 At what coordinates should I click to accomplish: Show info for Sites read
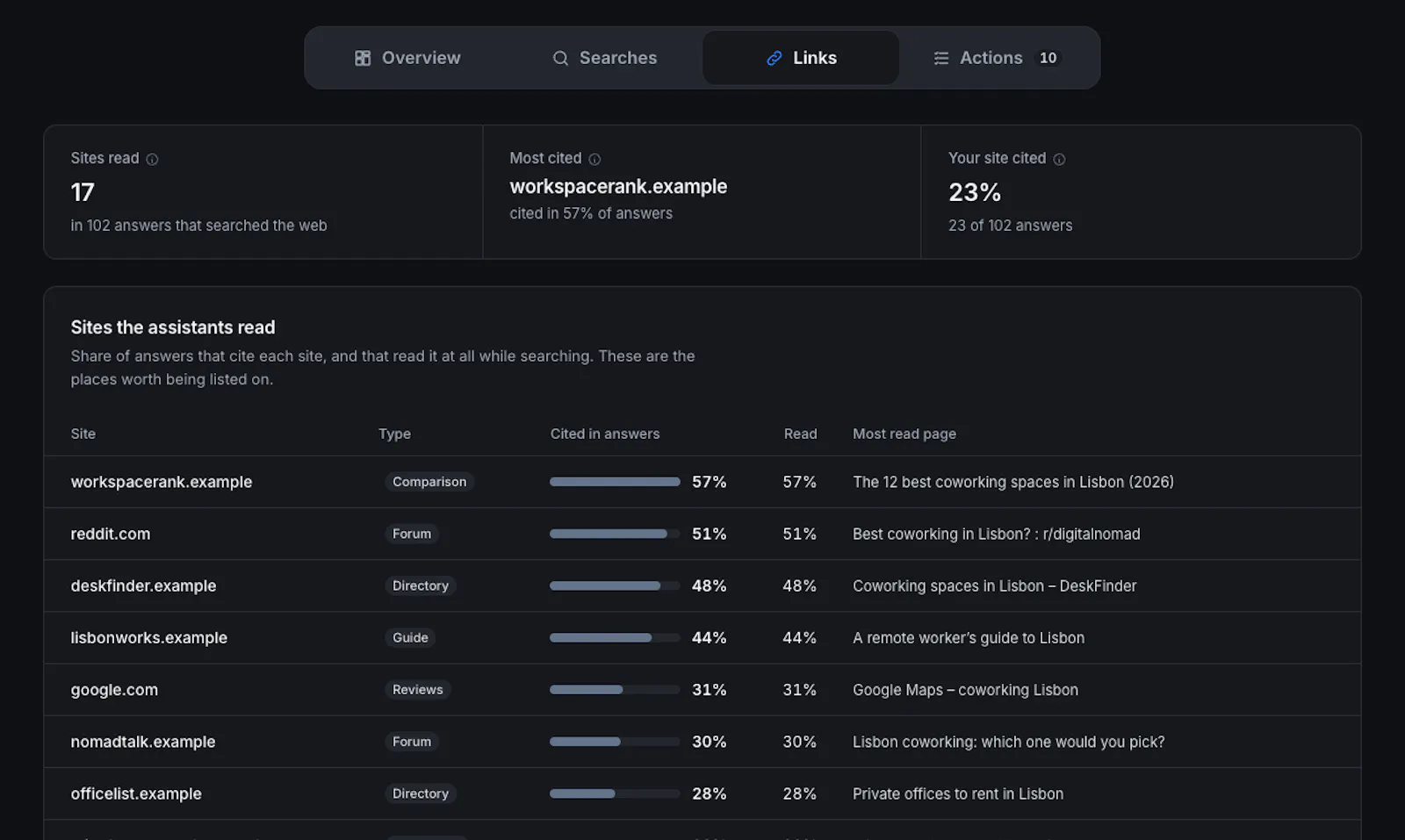[152, 159]
